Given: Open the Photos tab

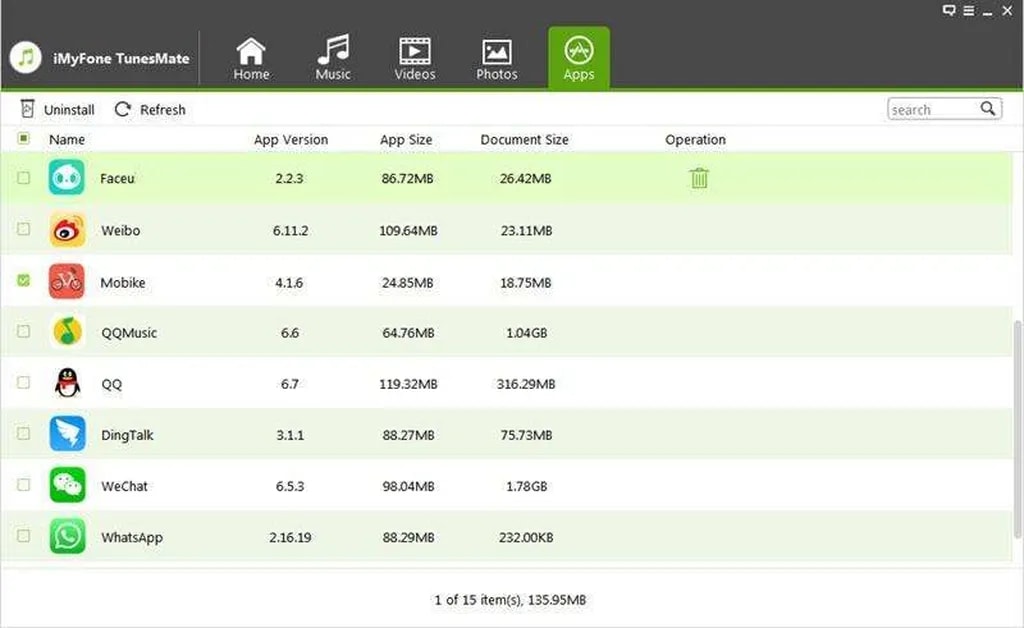Looking at the screenshot, I should pos(497,58).
